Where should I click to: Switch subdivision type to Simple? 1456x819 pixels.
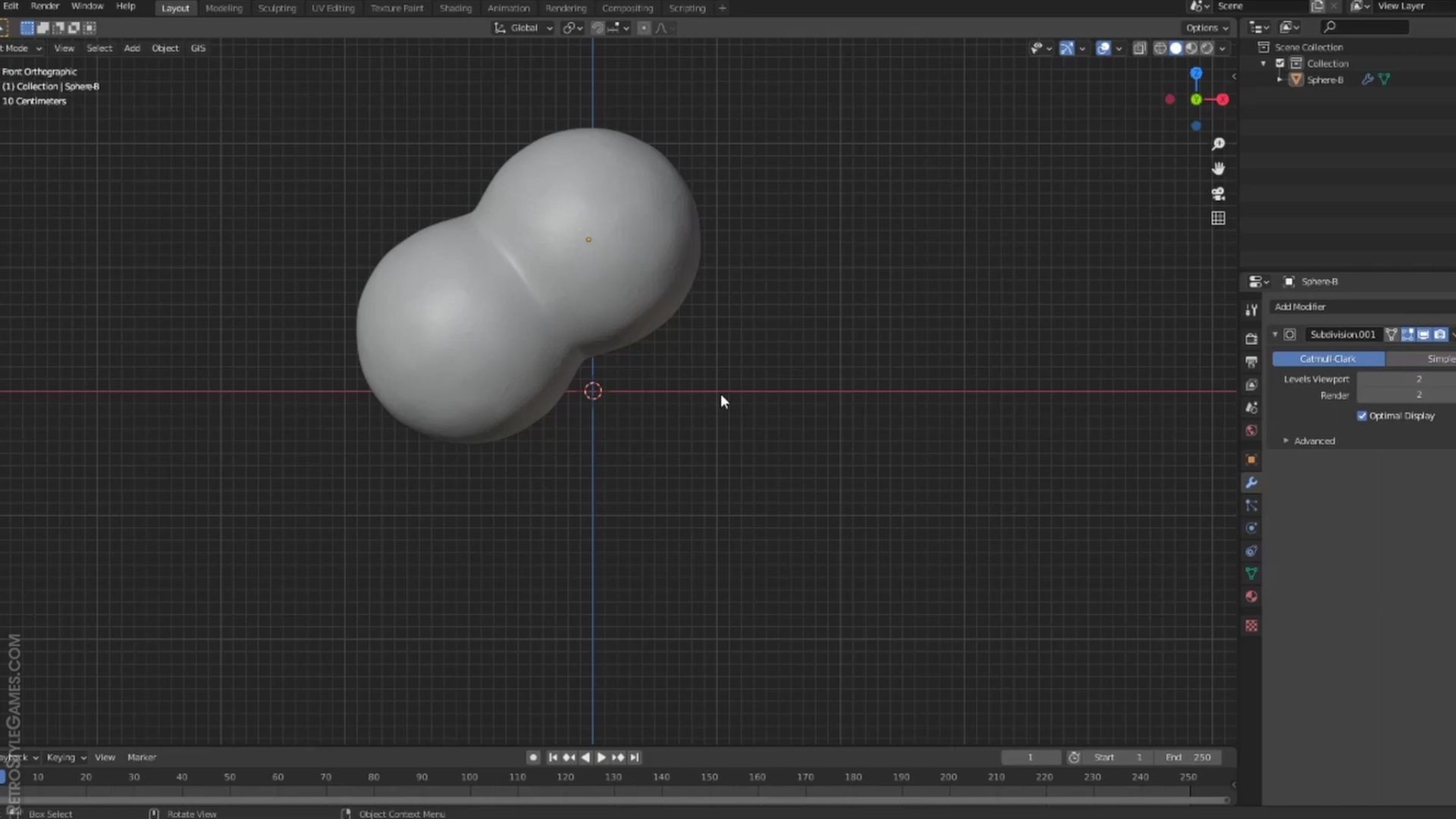pyautogui.click(x=1439, y=359)
